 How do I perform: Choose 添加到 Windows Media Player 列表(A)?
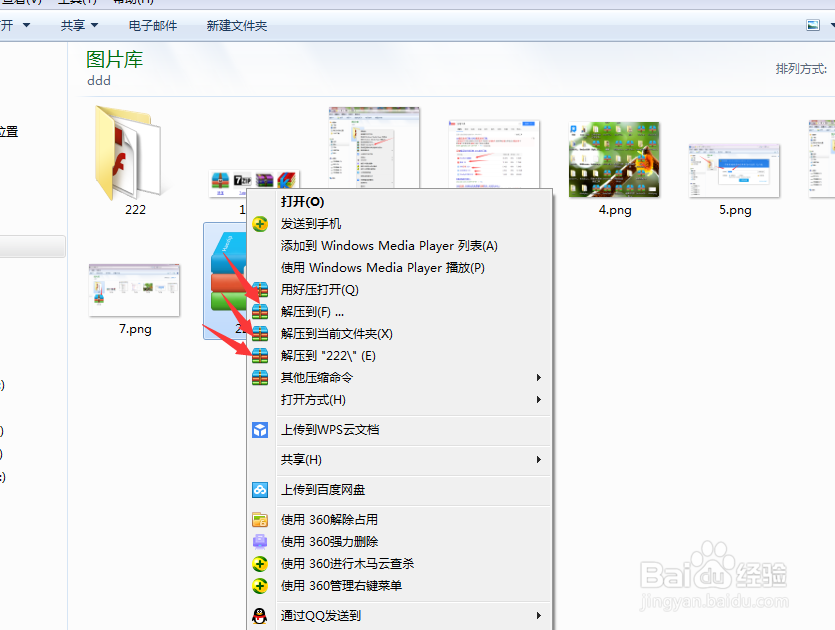[400, 246]
